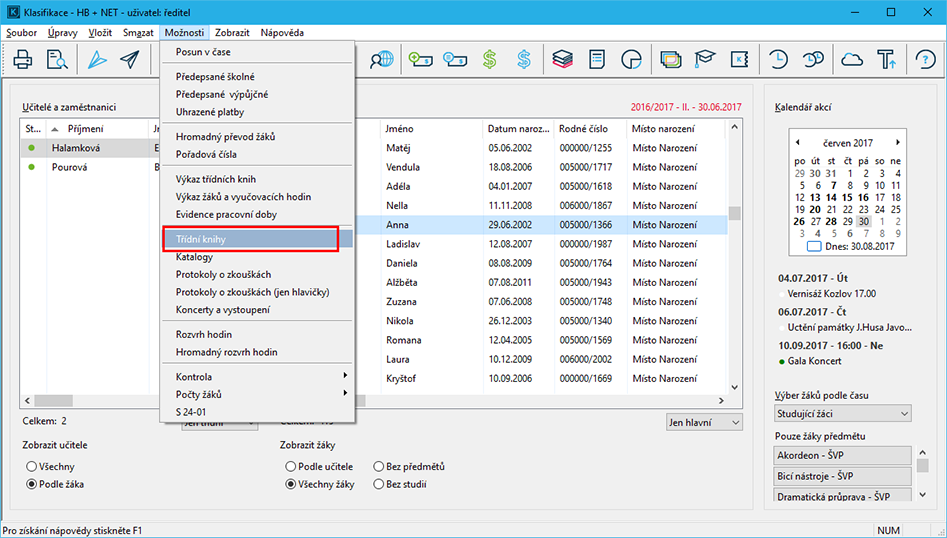Open the 'Jen hlavní' dropdown
Image resolution: width=947 pixels, height=538 pixels.
[704, 422]
